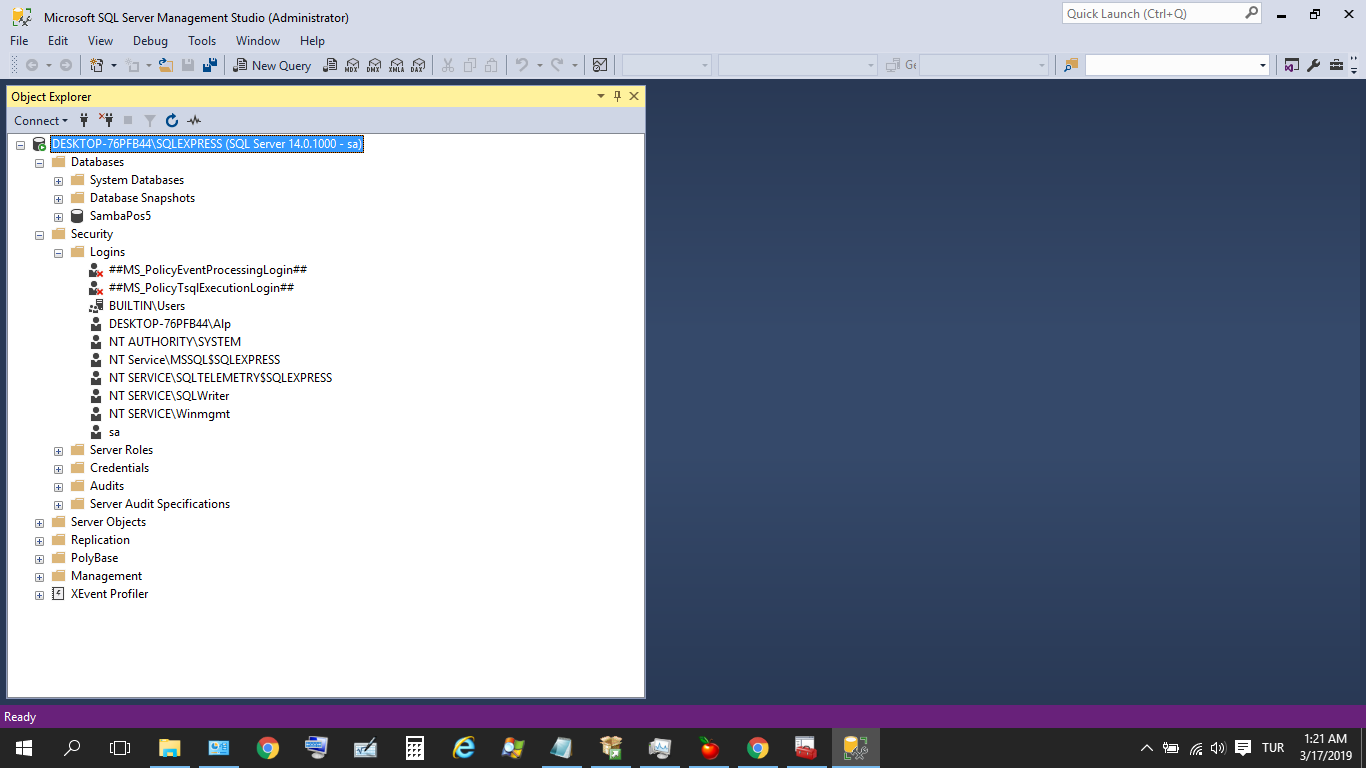Select the NT AUTHORITY\SYSTEM login

tap(175, 342)
